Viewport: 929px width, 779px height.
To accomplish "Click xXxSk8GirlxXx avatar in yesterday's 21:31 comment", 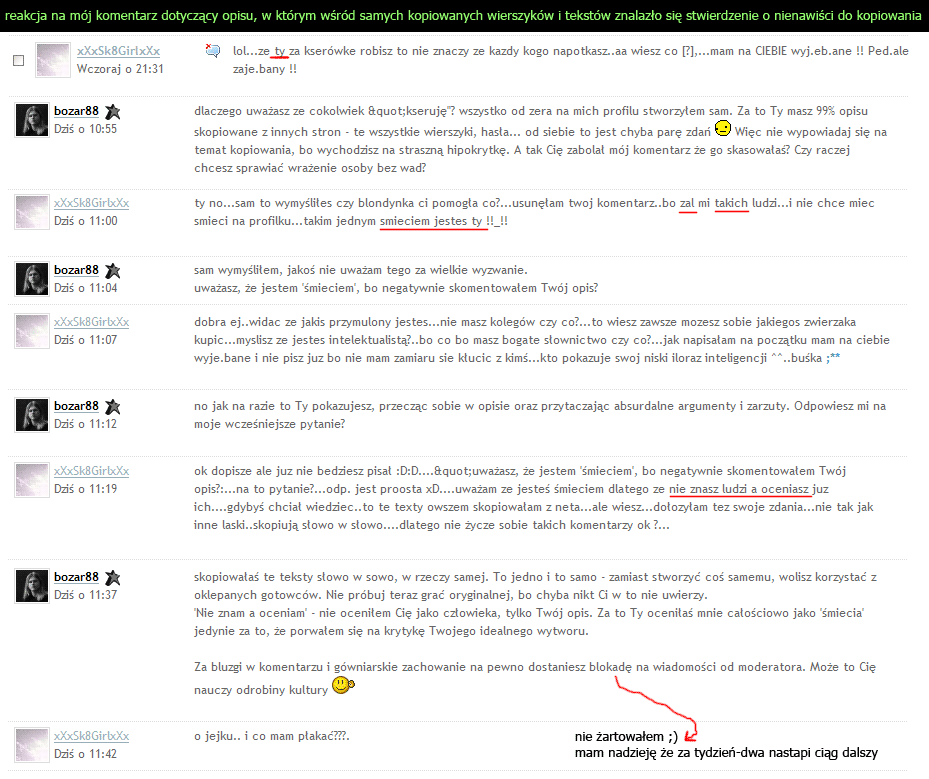I will click(x=52, y=61).
